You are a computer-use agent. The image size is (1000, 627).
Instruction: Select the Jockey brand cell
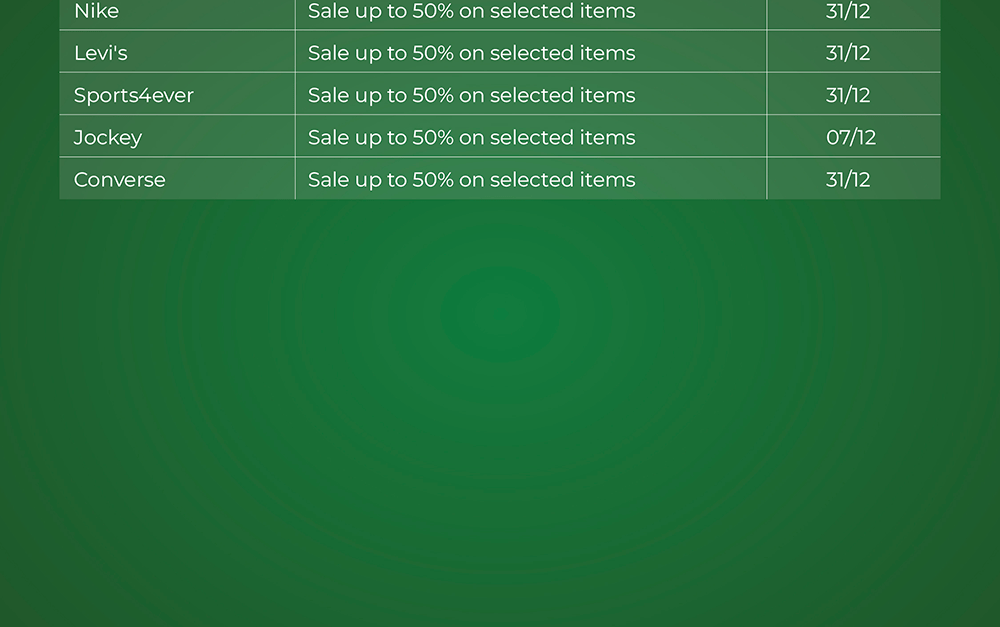point(108,137)
